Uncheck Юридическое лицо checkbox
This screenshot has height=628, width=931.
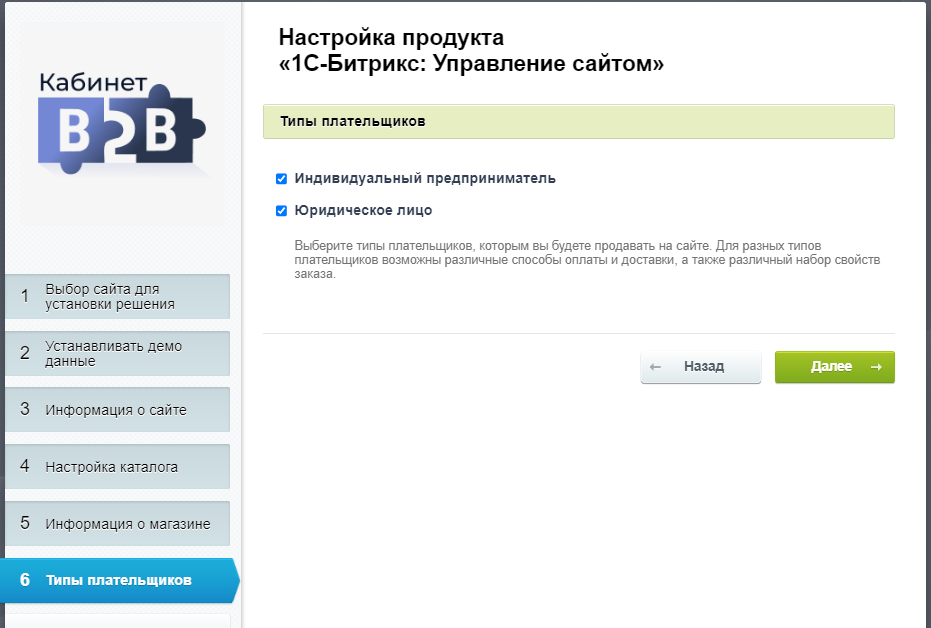281,211
